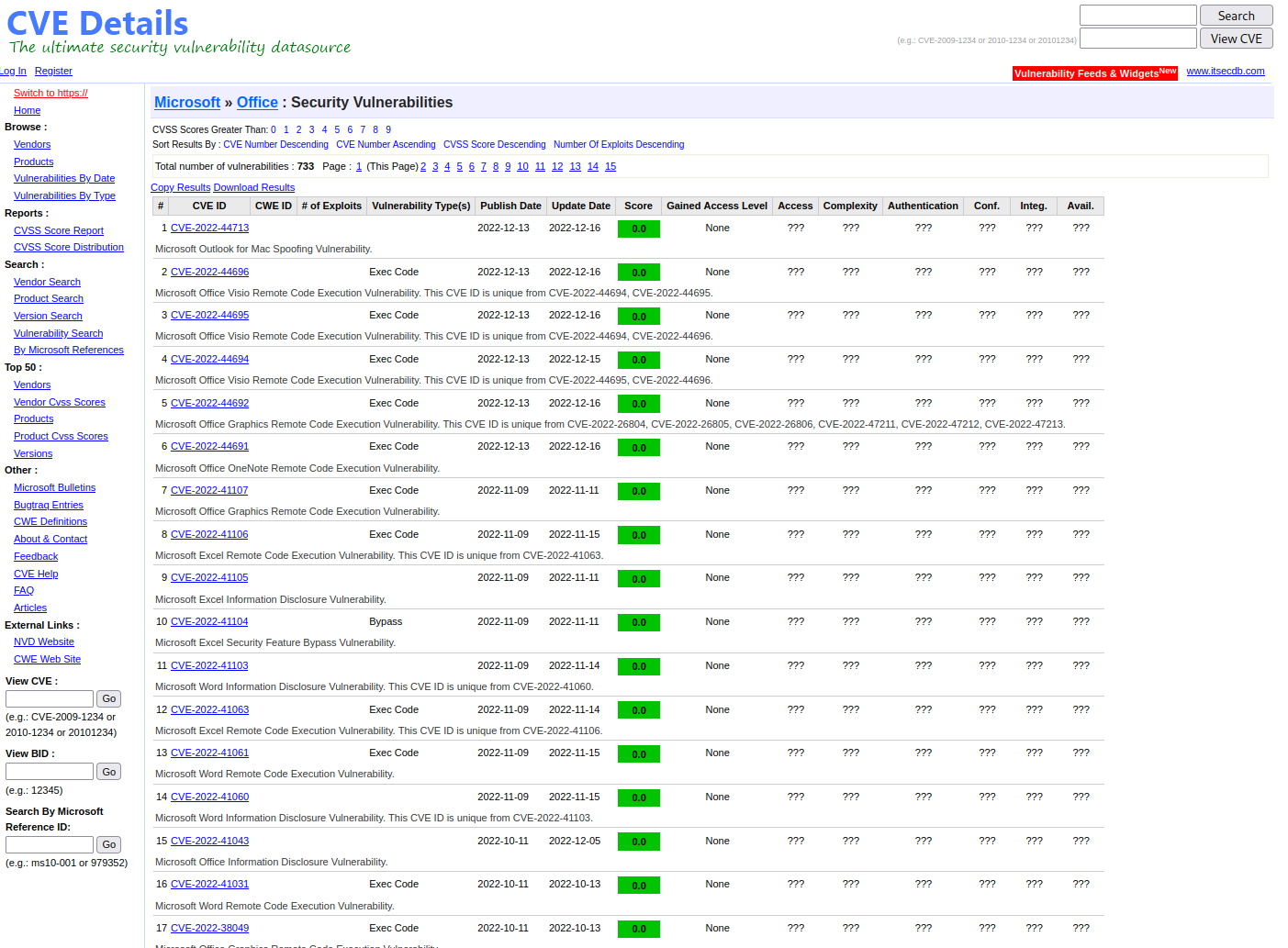
Task: Open FAQ link
Action: (24, 590)
